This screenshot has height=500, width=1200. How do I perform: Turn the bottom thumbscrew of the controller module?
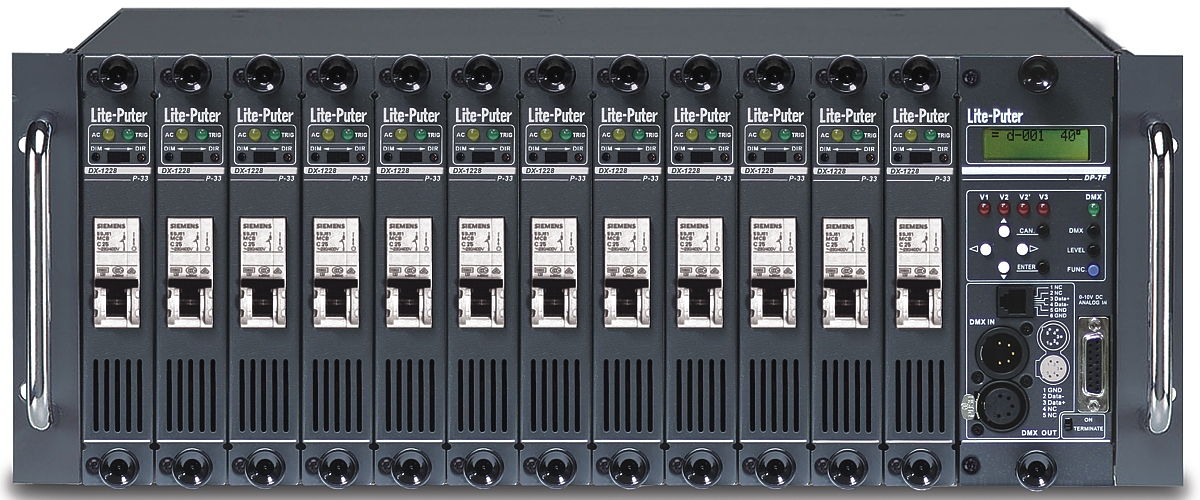click(1035, 467)
